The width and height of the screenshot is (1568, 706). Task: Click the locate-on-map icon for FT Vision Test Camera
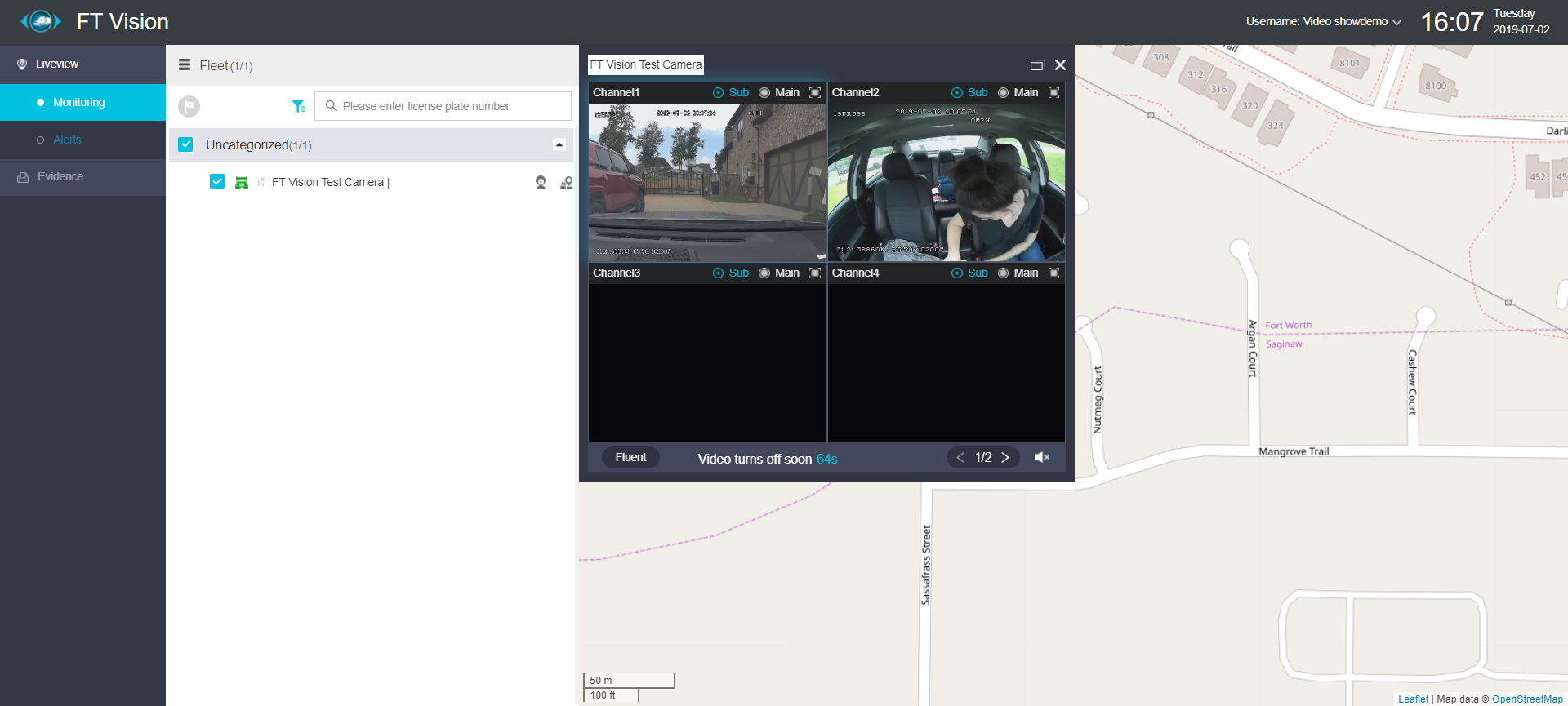pyautogui.click(x=566, y=182)
